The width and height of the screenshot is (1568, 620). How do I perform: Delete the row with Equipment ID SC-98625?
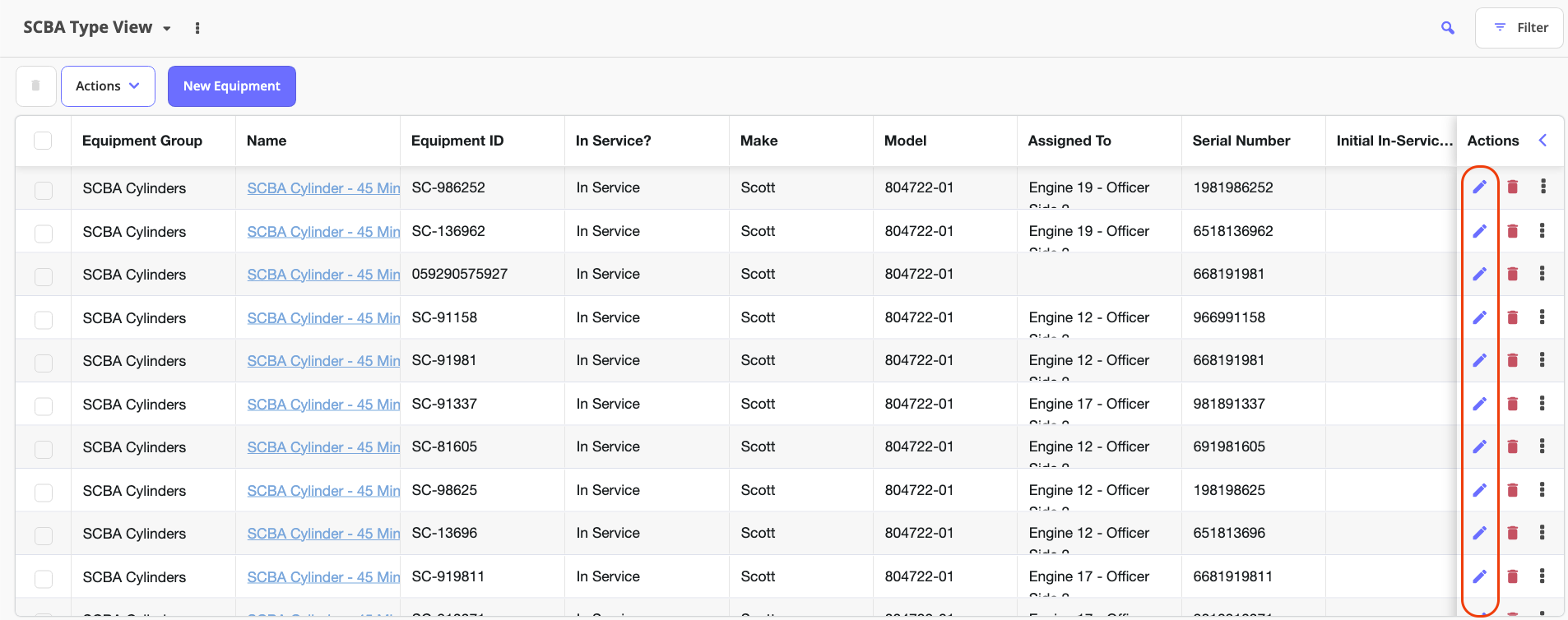point(1512,490)
